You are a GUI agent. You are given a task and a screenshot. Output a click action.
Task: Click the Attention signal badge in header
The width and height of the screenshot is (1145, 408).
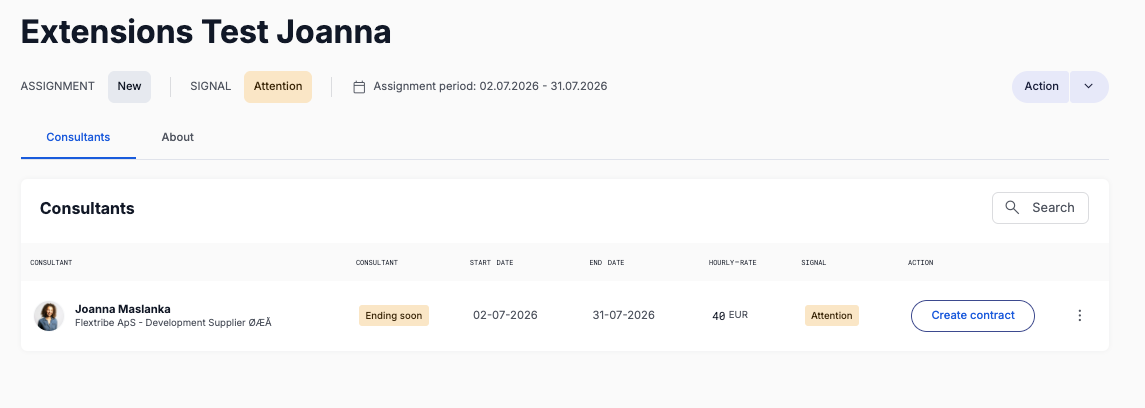[277, 87]
